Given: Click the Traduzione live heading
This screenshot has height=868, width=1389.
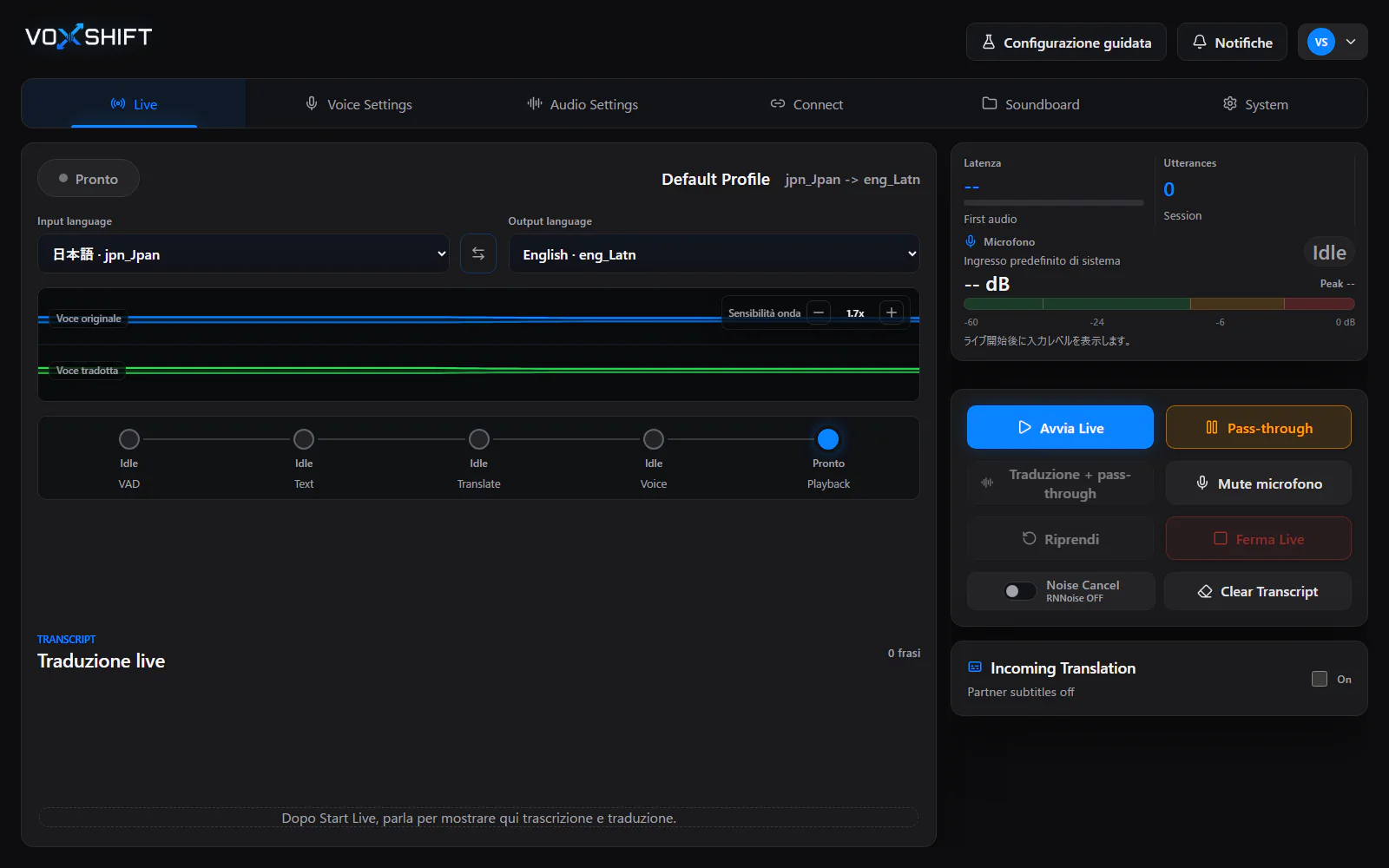Looking at the screenshot, I should pyautogui.click(x=101, y=661).
